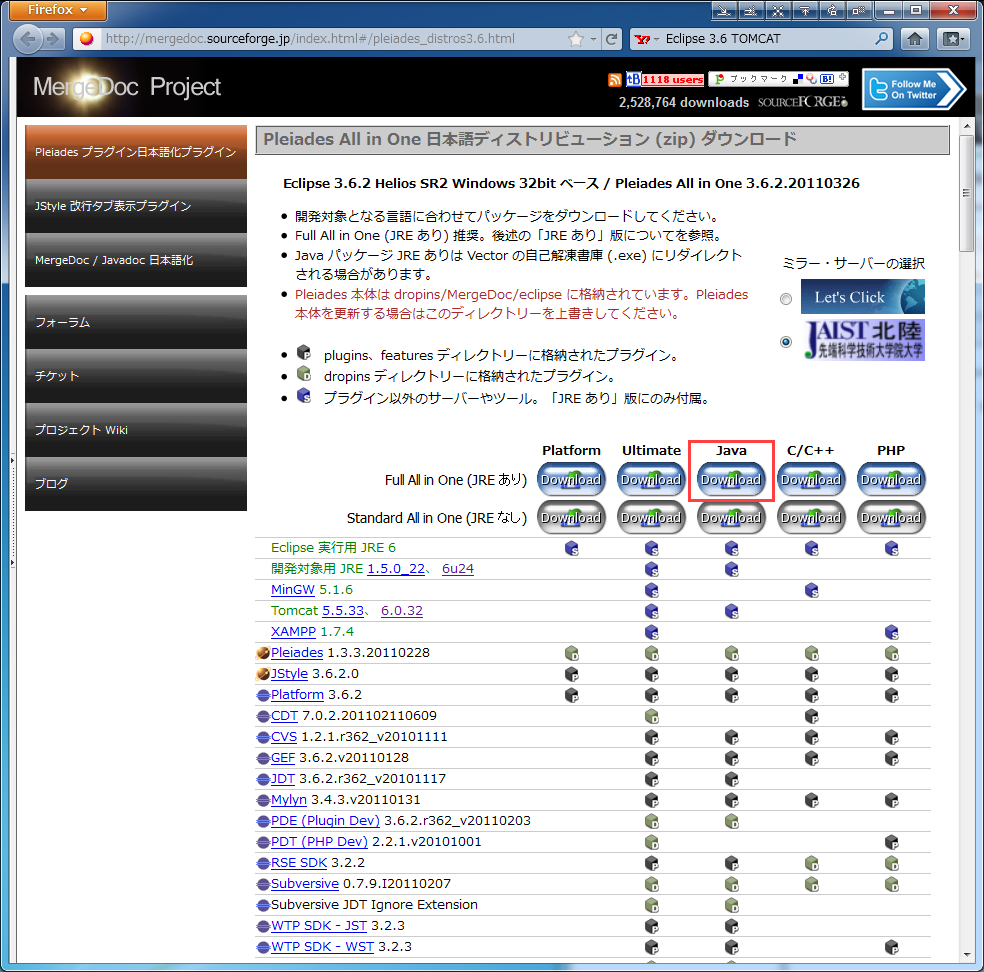Download Full All in One Ultimate package

tap(651, 479)
